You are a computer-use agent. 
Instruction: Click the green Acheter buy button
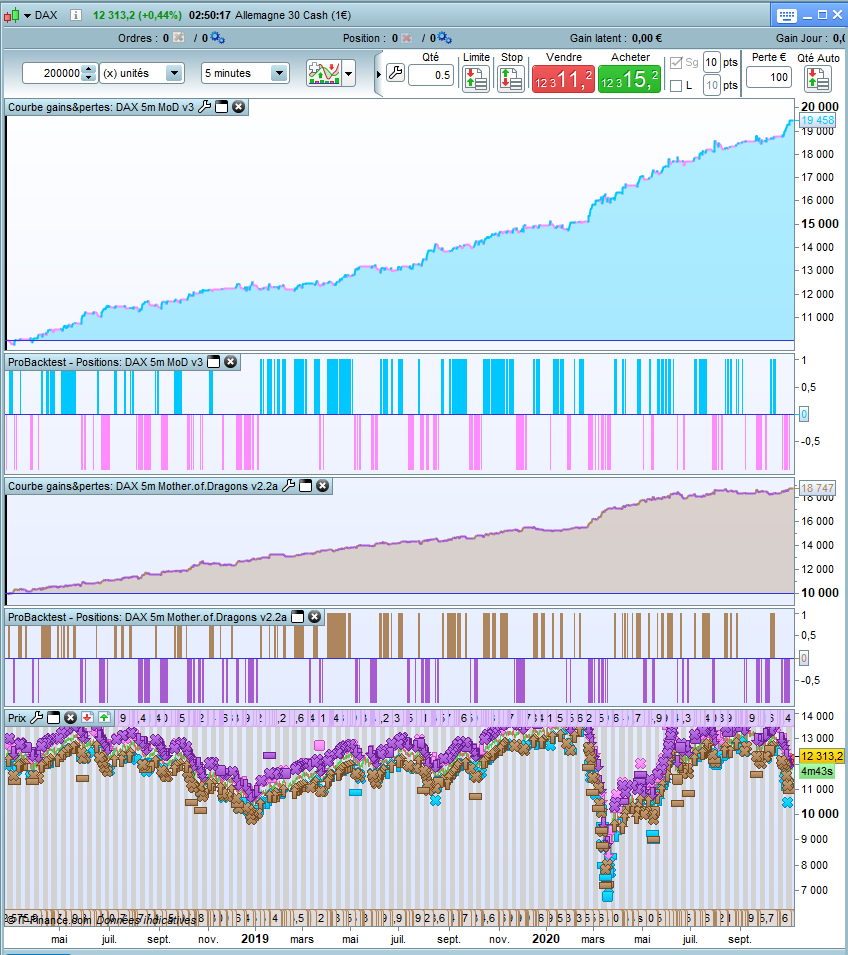[629, 79]
